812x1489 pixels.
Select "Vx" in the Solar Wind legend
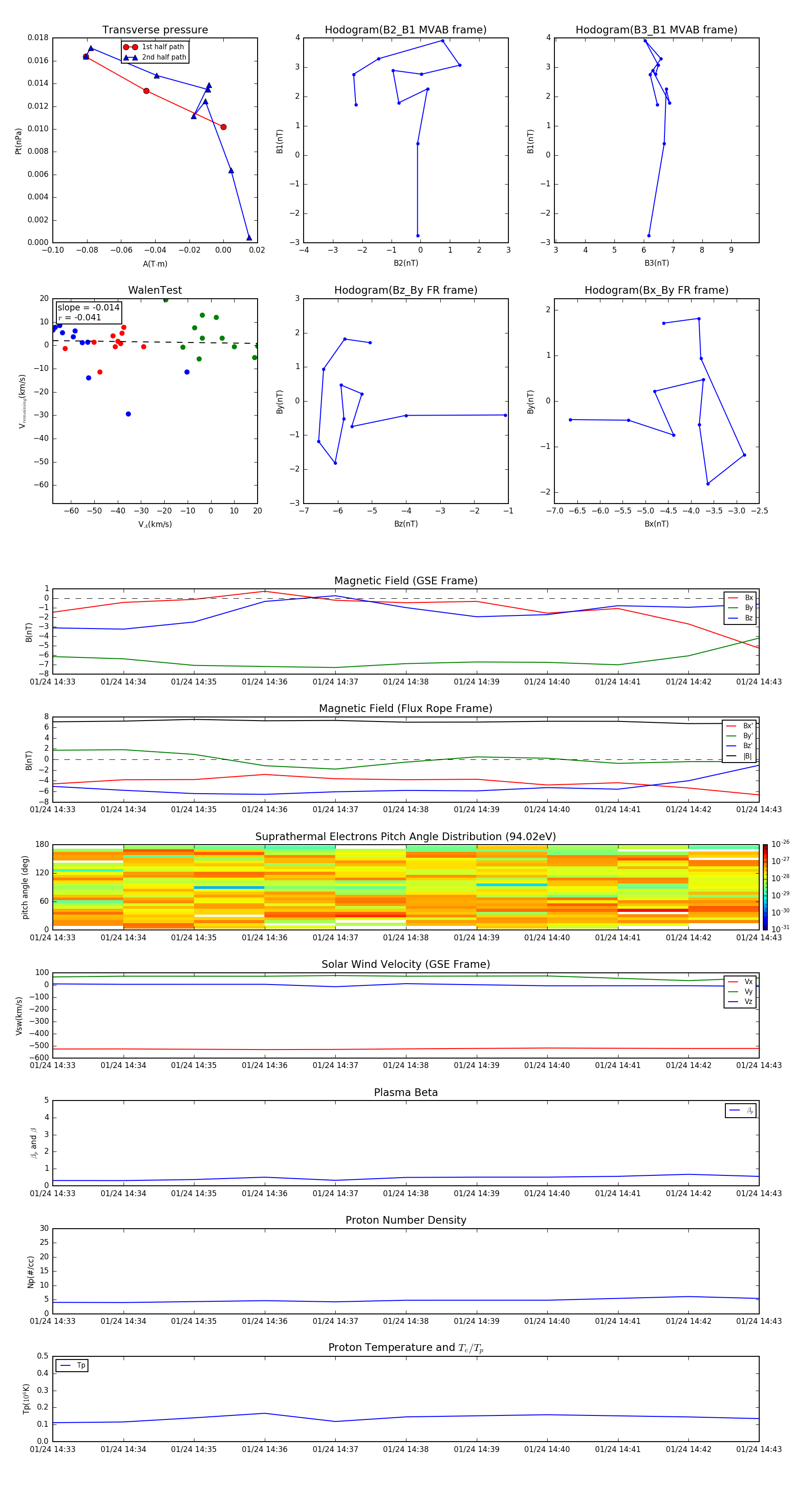(740, 981)
